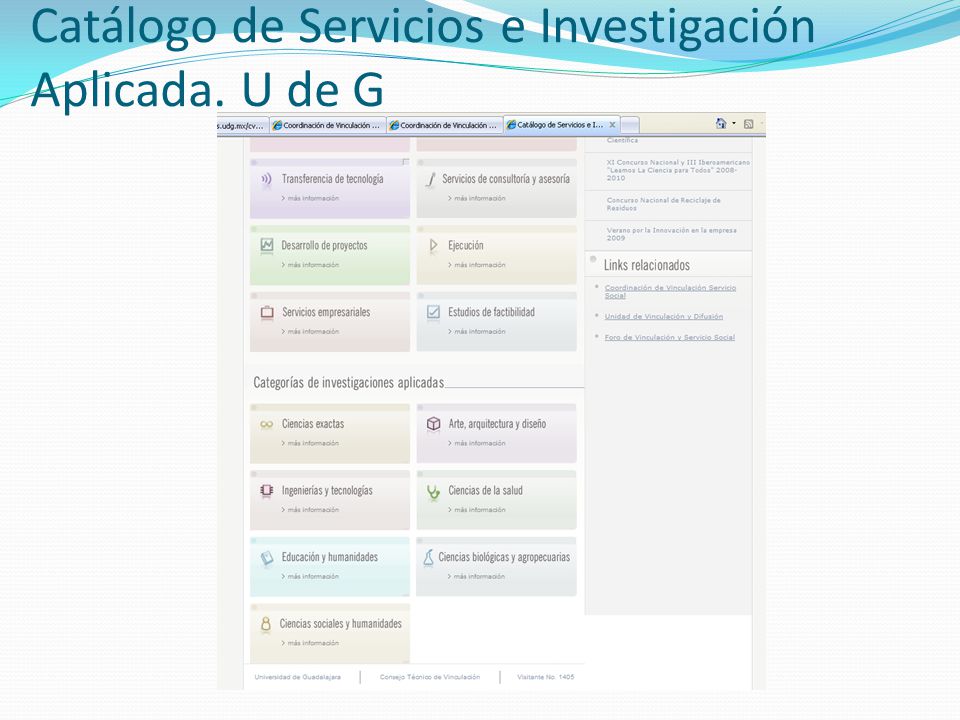960x720 pixels.
Task: Click the Estudios de factibilidad checkmark icon
Action: (x=433, y=312)
